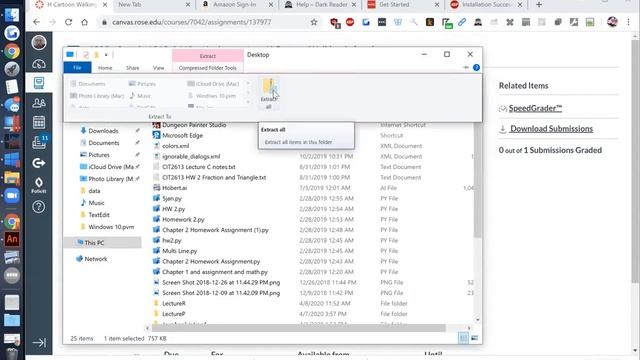Open SpeedGrader link in Canvas

click(535, 108)
